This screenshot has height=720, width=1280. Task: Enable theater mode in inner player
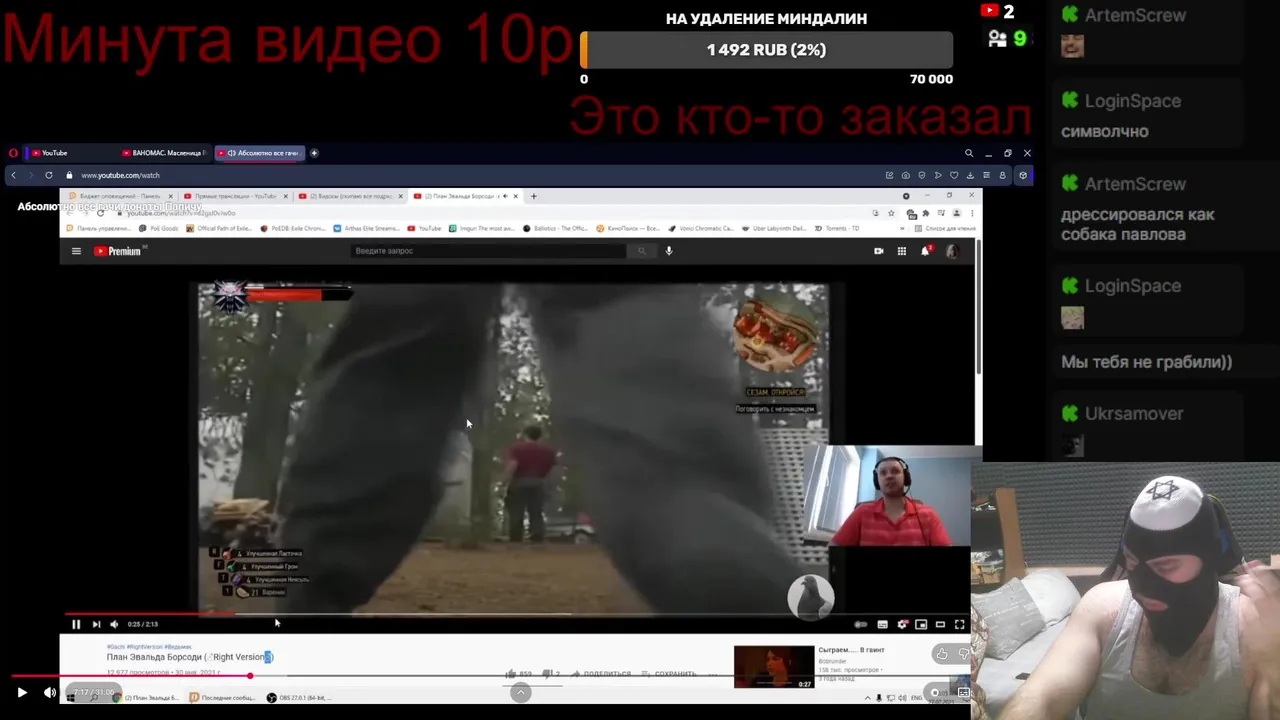[x=940, y=624]
